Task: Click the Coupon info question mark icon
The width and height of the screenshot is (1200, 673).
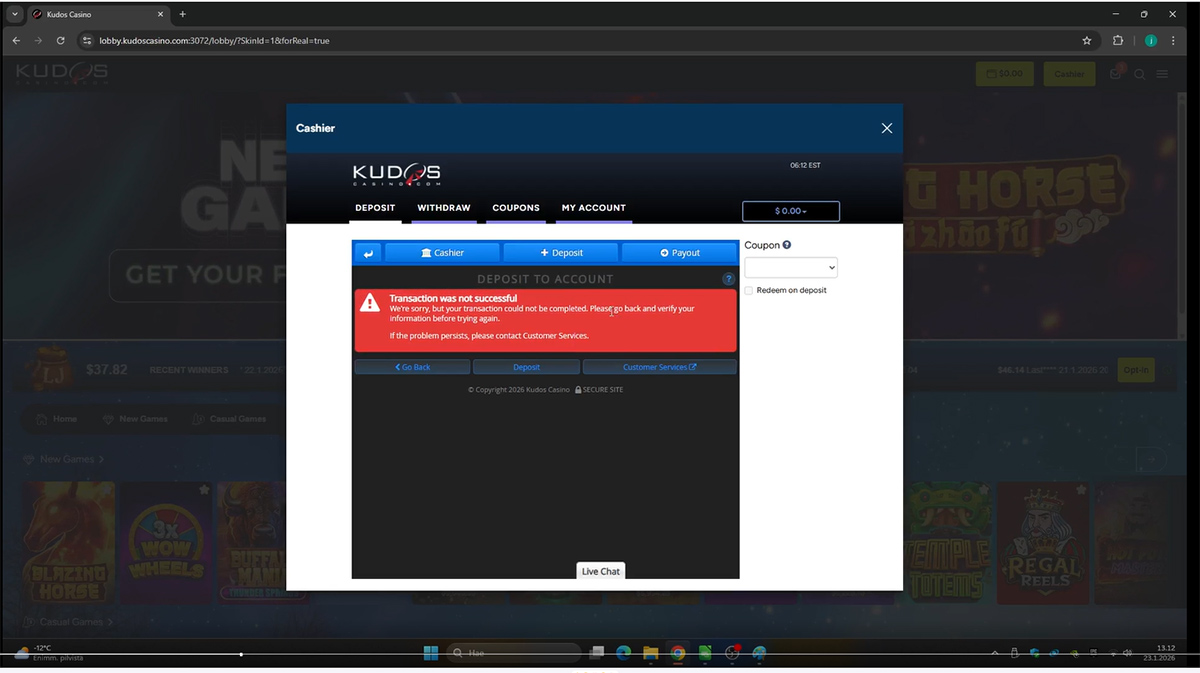Action: pyautogui.click(x=787, y=245)
